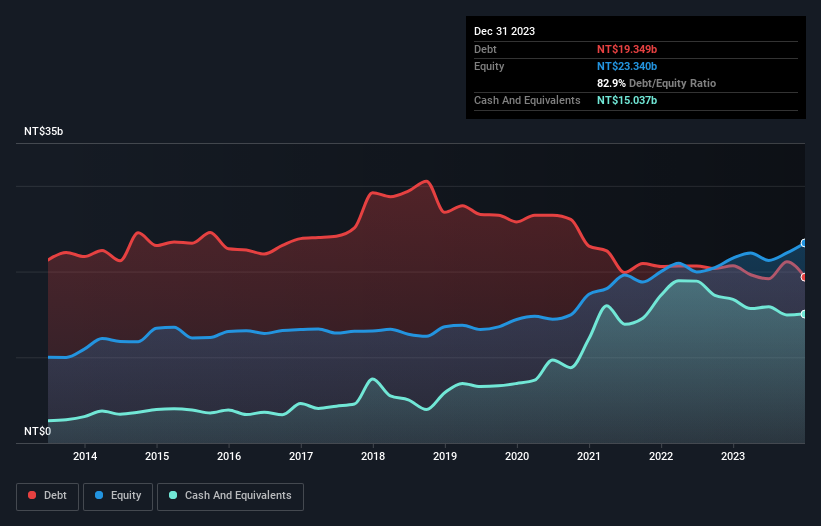Click the NT$0 y-axis label
The width and height of the screenshot is (821, 526).
tap(38, 431)
